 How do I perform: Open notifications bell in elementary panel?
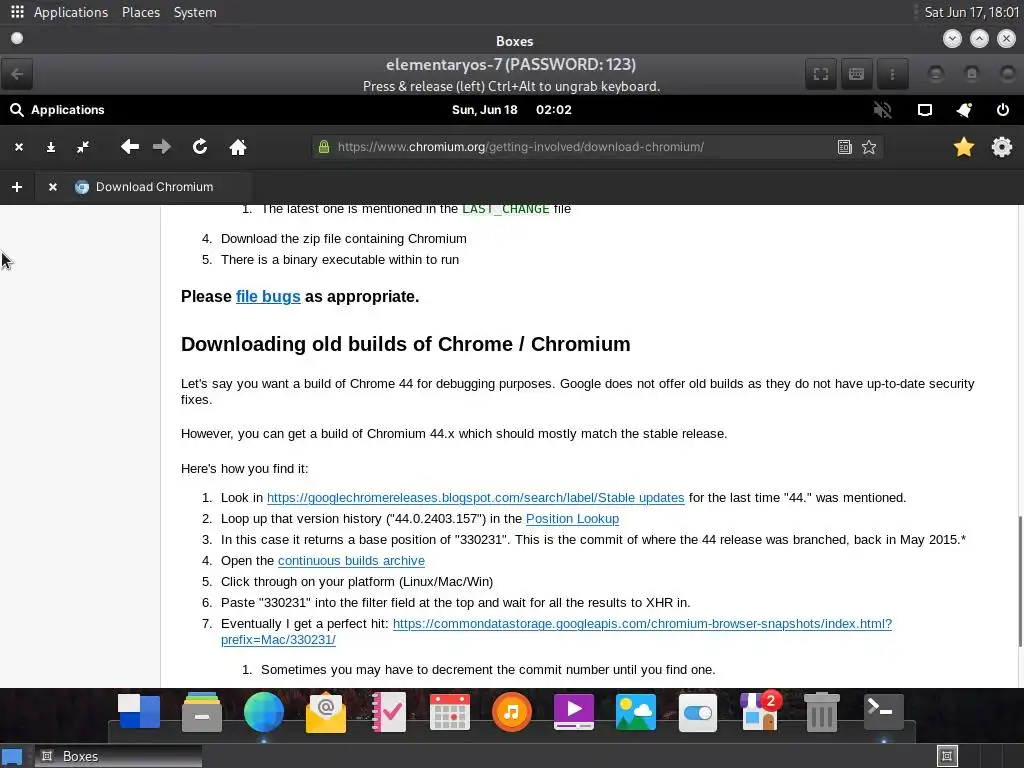pyautogui.click(x=964, y=110)
